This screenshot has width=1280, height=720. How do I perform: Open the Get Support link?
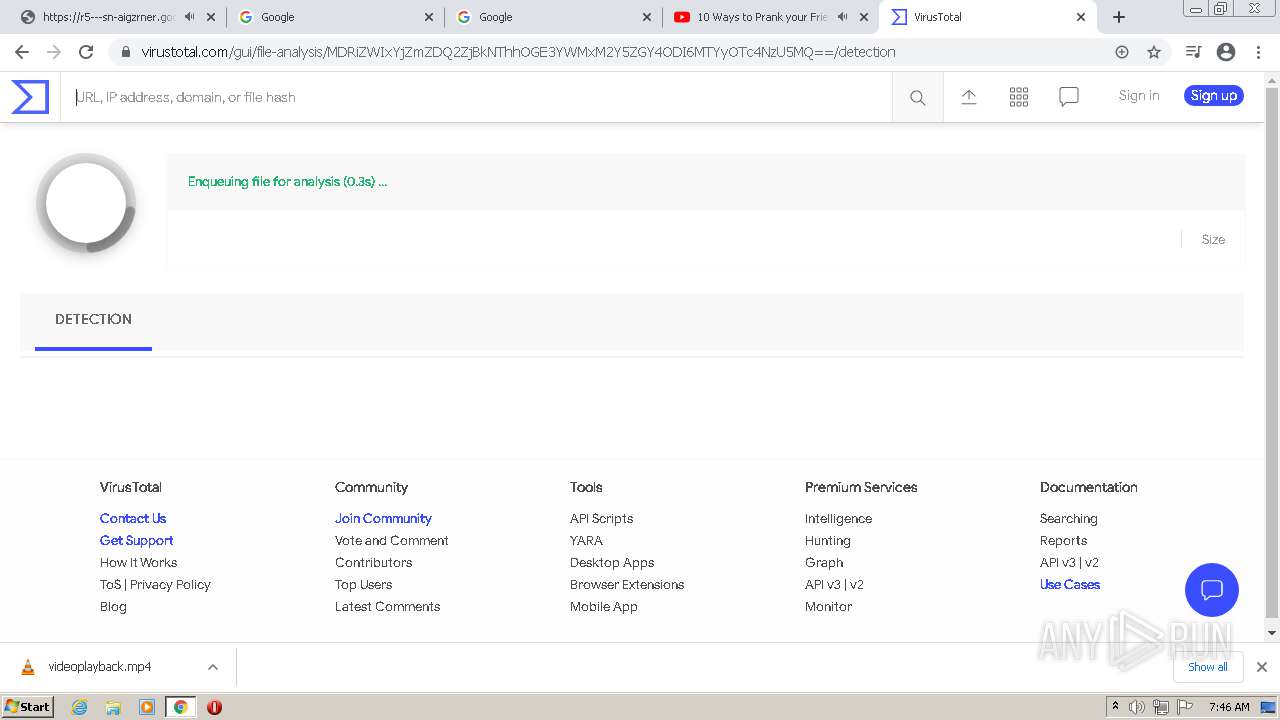(x=136, y=540)
